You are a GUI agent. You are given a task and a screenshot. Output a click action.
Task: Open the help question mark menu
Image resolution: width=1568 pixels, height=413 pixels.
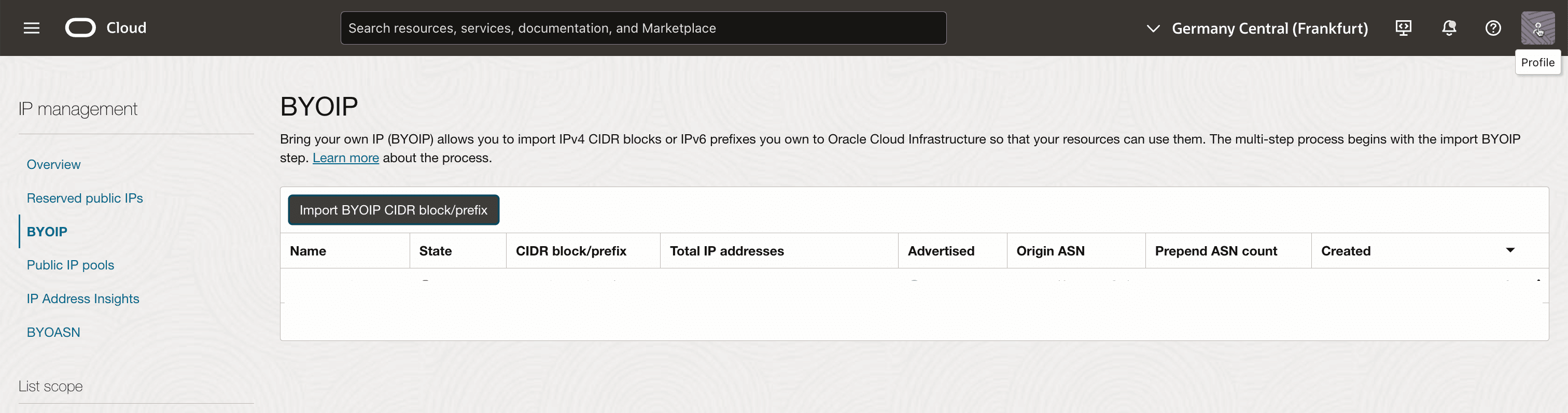coord(1492,28)
